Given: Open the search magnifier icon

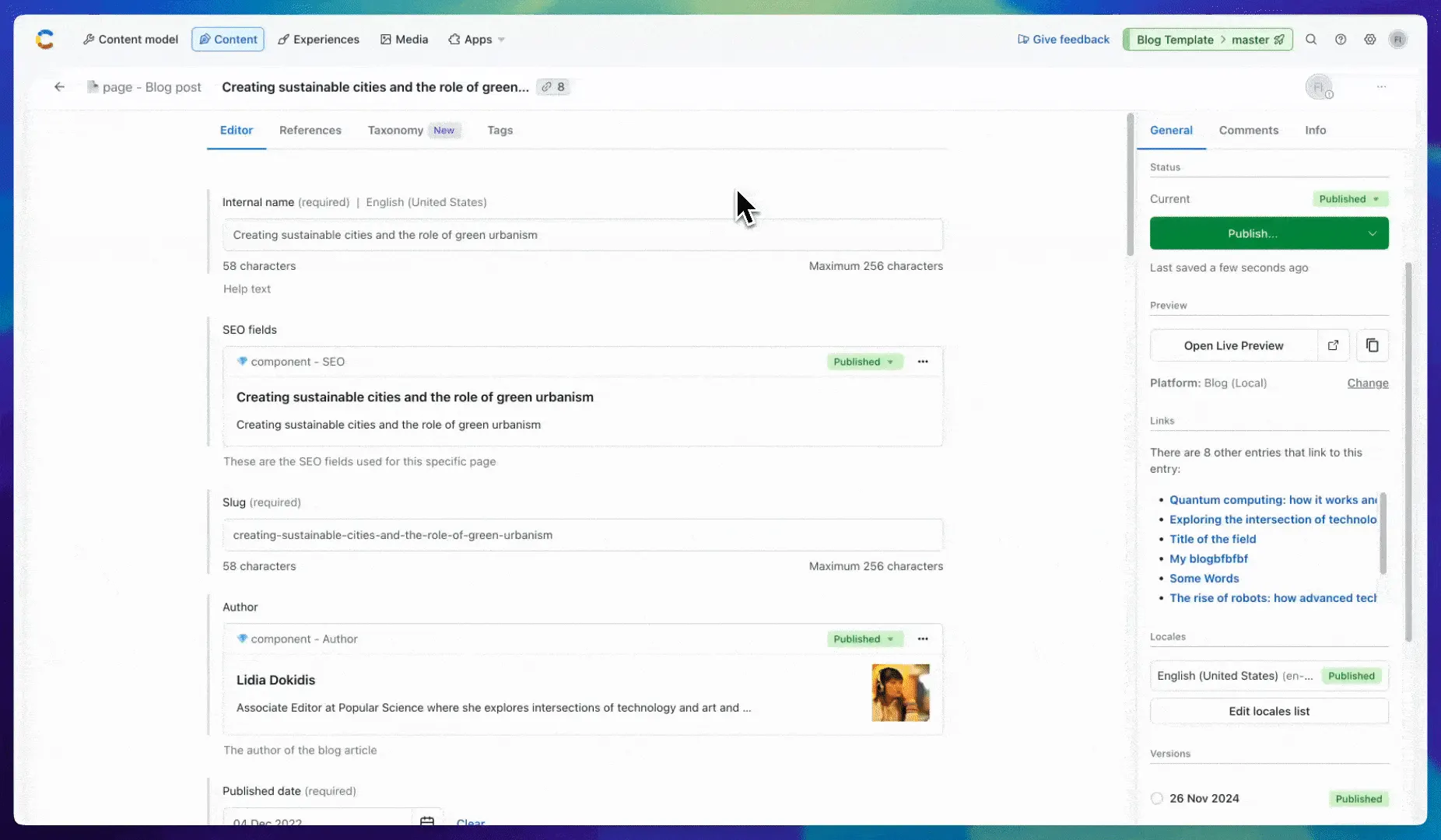Looking at the screenshot, I should pos(1311,40).
